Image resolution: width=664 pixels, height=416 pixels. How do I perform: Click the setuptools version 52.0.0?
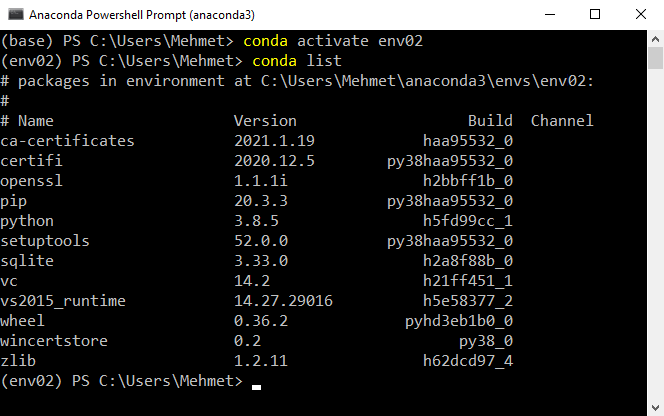click(261, 241)
